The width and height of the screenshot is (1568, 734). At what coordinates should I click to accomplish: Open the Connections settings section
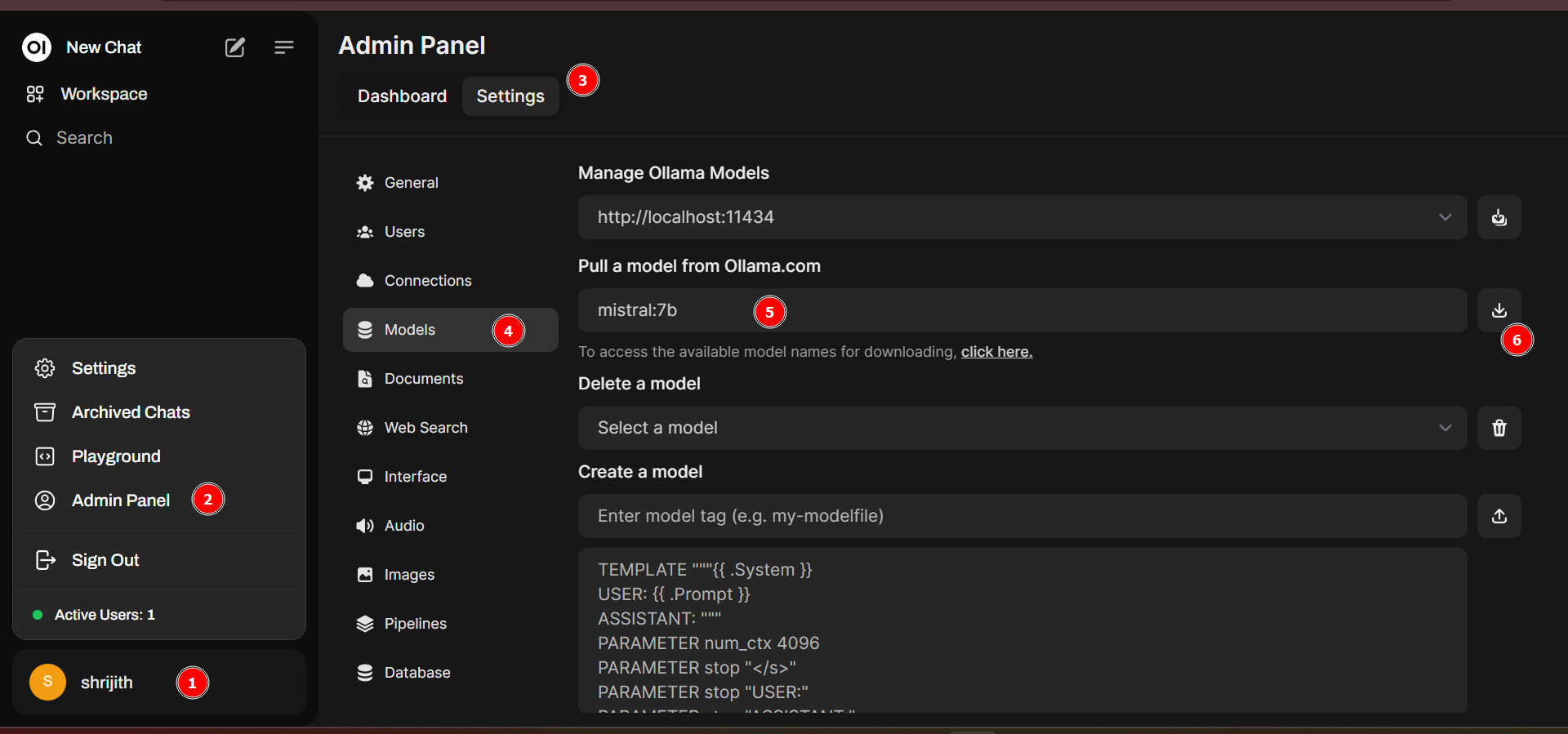tap(427, 281)
